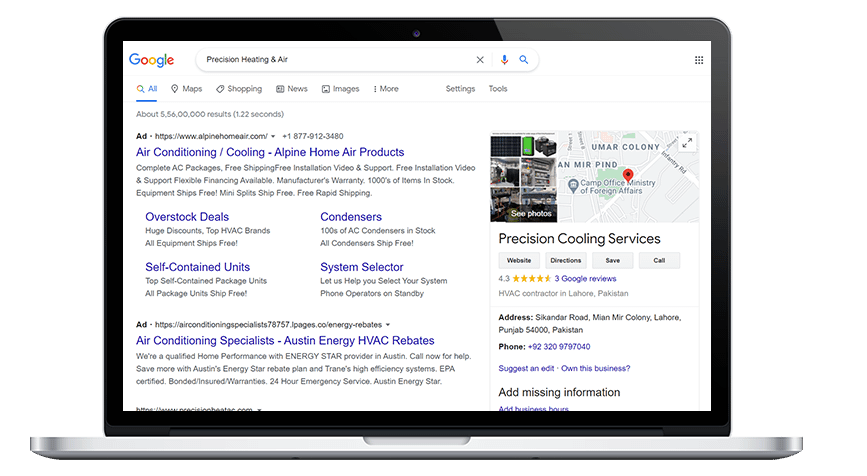
Task: Click the Google logo
Action: pyautogui.click(x=152, y=60)
